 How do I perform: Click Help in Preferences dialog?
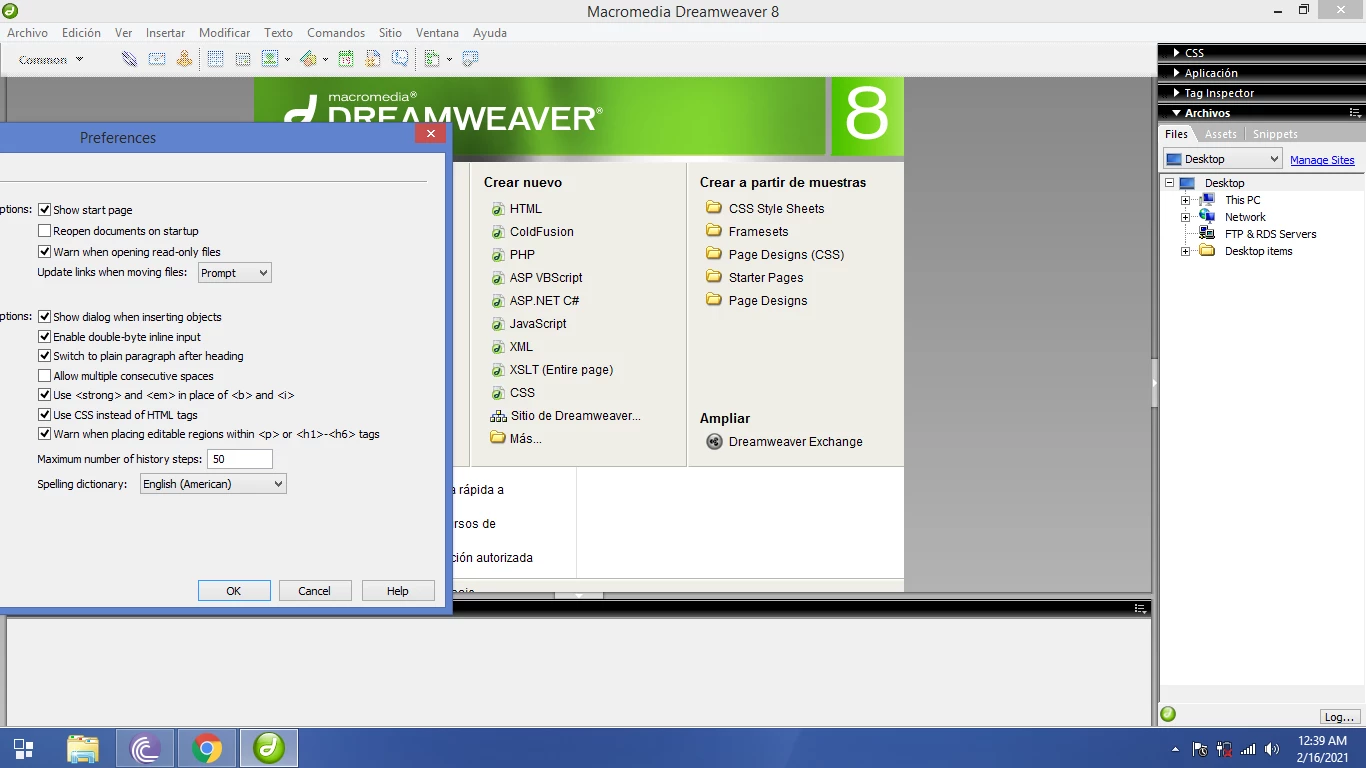[398, 591]
